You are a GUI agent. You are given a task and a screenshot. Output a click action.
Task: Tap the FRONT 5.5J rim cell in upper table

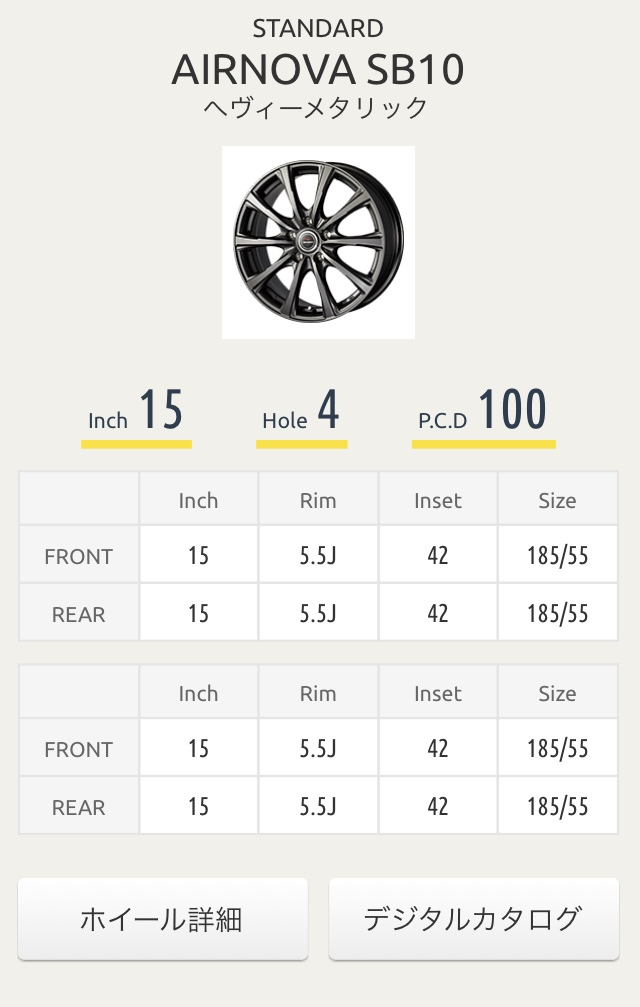(x=318, y=556)
